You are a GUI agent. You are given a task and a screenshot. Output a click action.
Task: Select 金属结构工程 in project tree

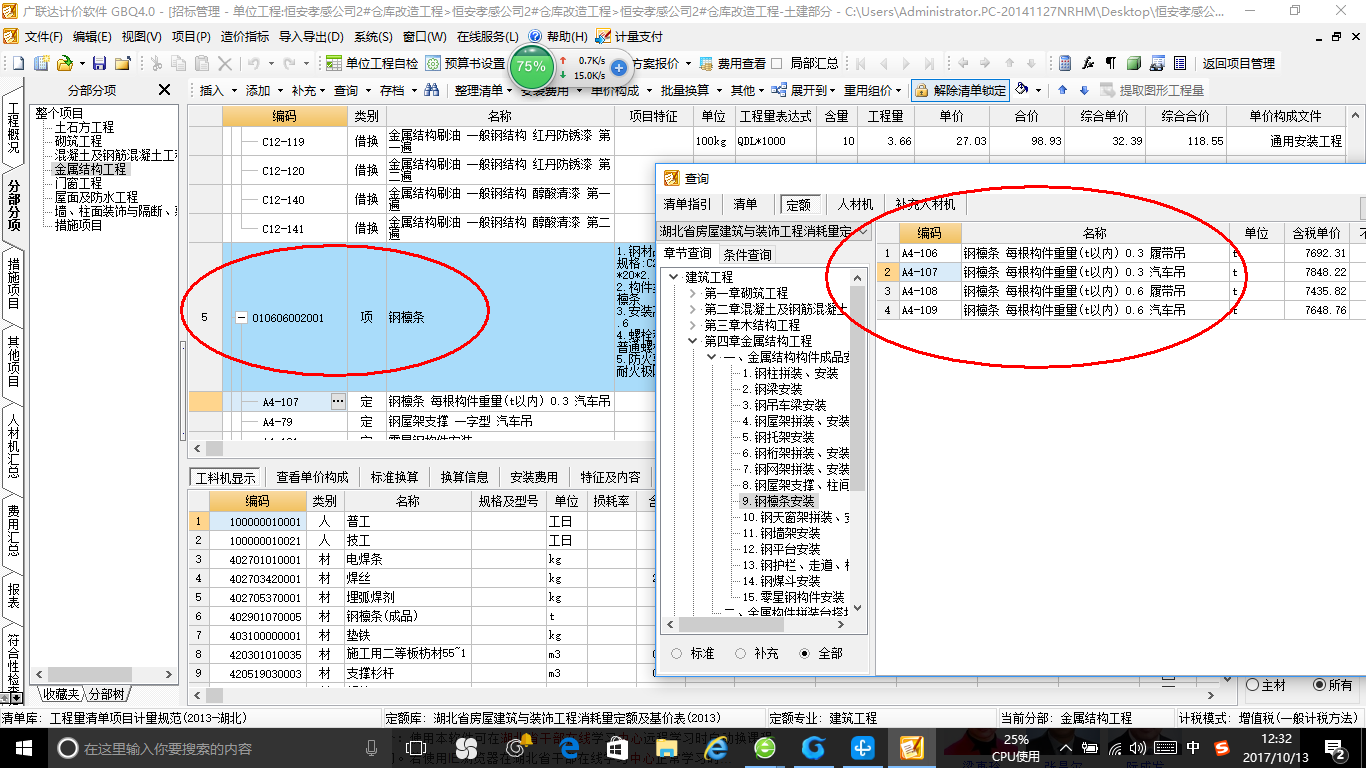pos(90,169)
